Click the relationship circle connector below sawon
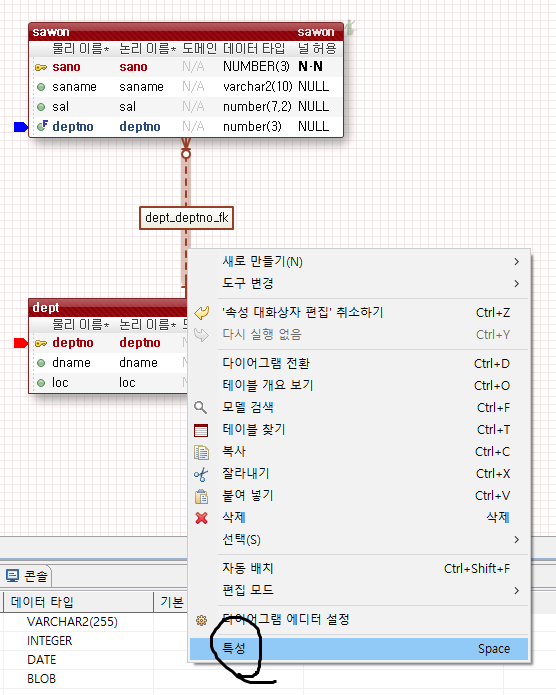This screenshot has width=556, height=695. tap(186, 154)
